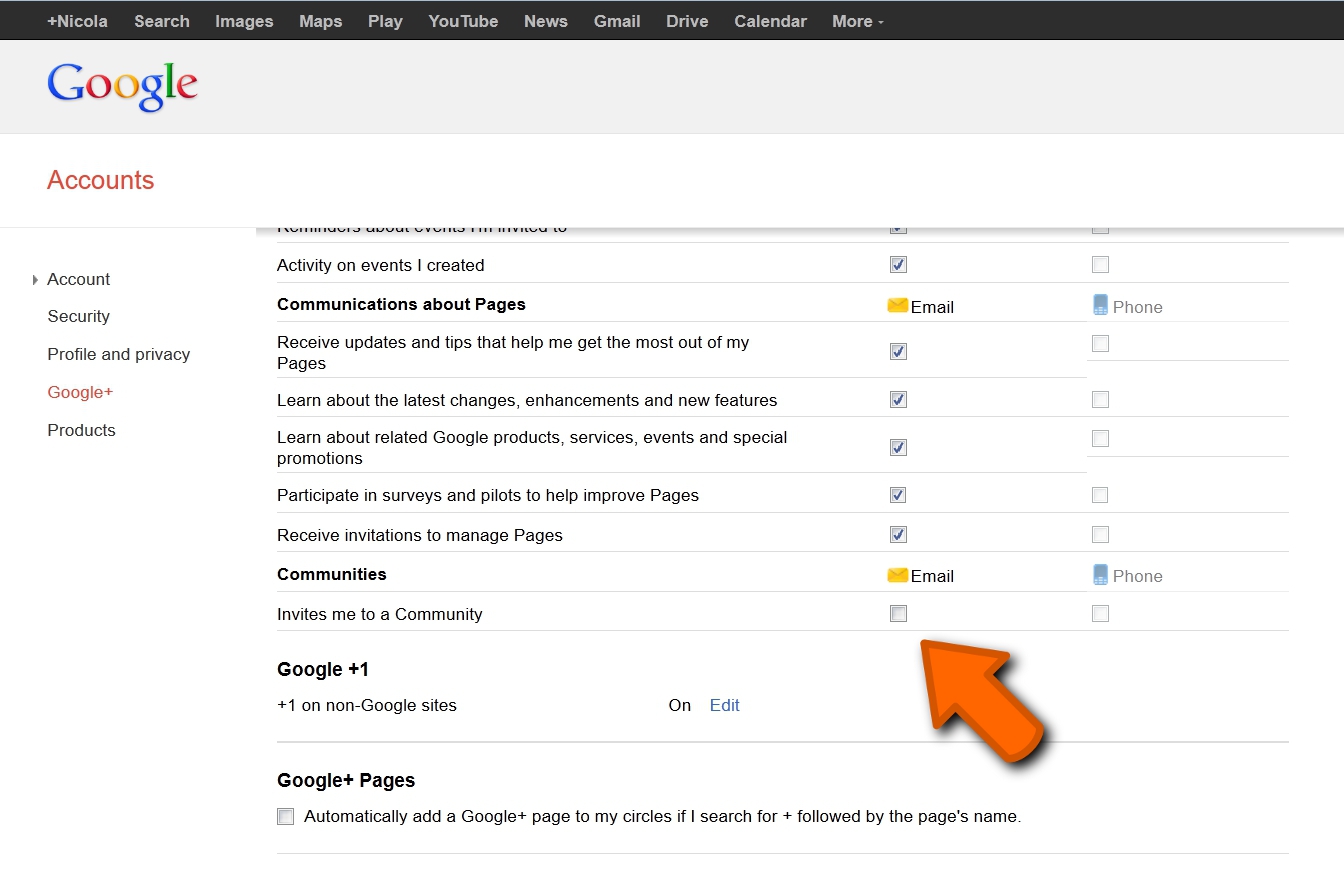Click 'Activity on events I created' text
Viewport: 1344px width, 876px height.
click(x=380, y=265)
